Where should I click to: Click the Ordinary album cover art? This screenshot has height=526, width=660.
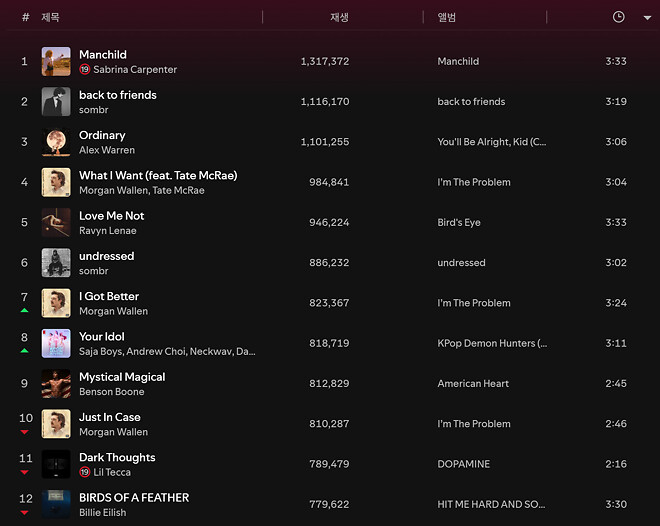pos(56,142)
